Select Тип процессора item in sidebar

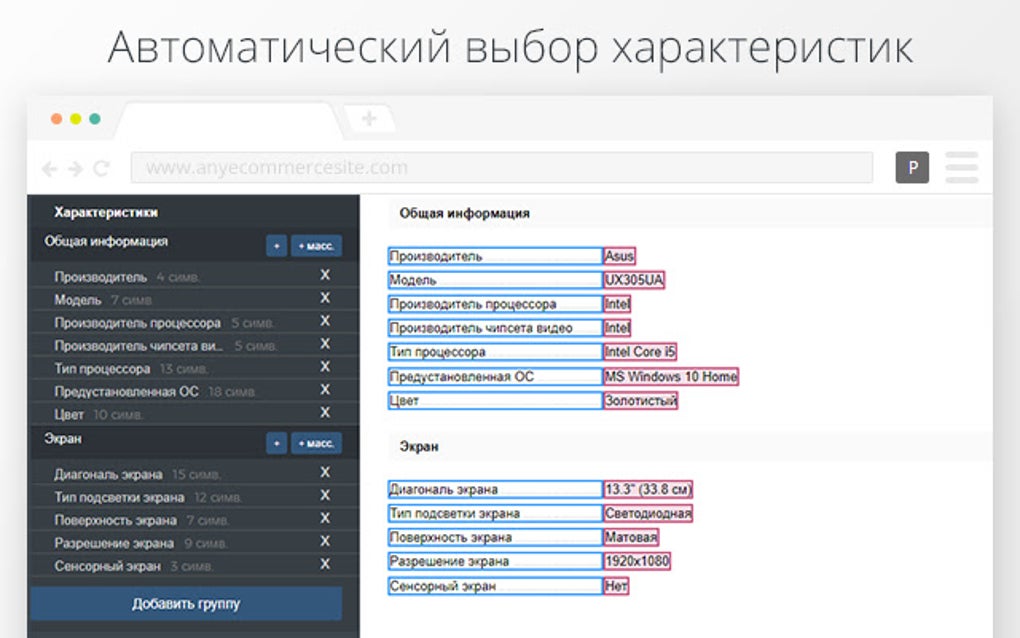102,369
